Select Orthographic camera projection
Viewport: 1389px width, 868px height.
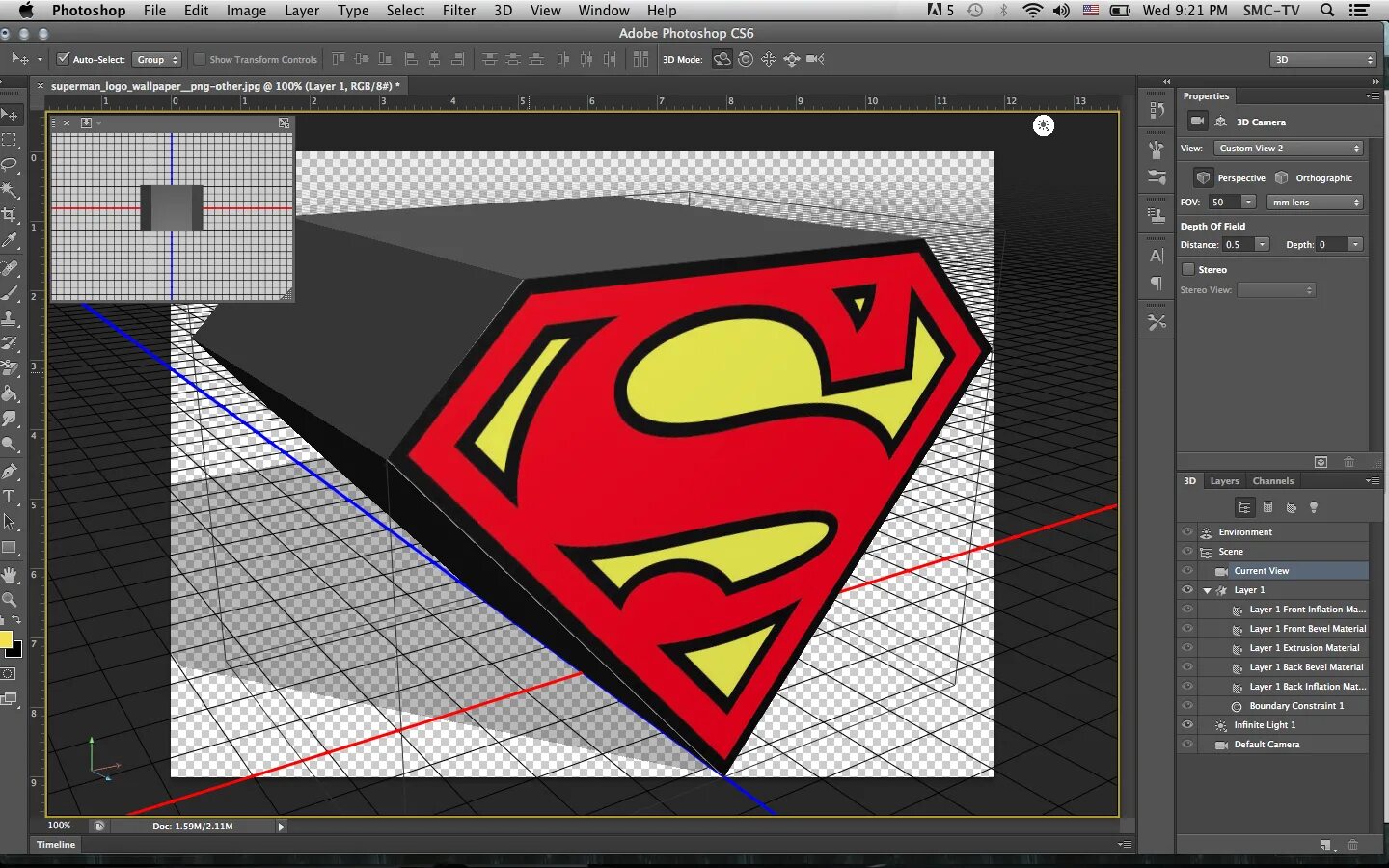pyautogui.click(x=1314, y=177)
